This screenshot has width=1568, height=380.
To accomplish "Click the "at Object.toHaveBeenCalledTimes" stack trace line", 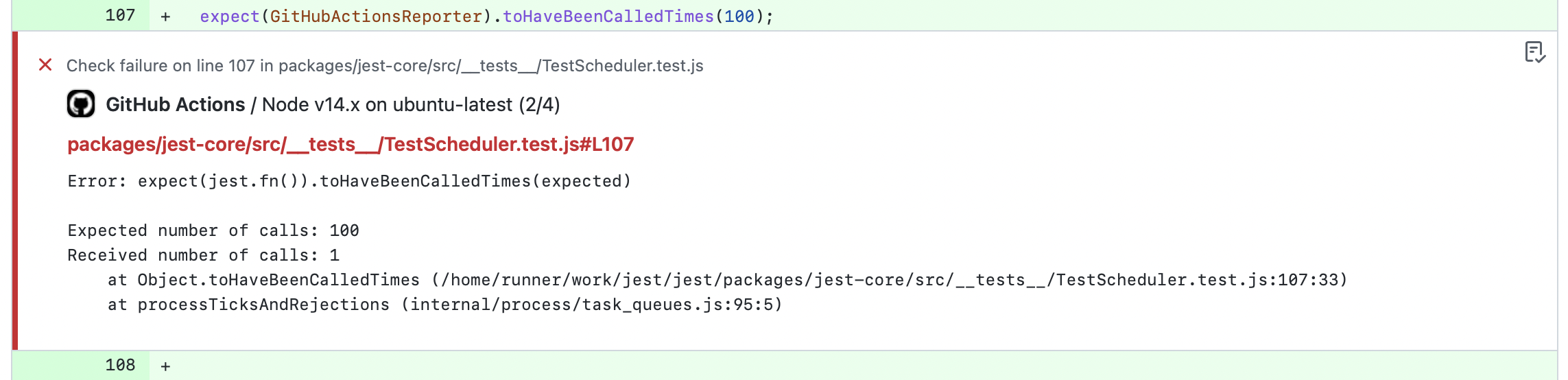I will point(727,280).
